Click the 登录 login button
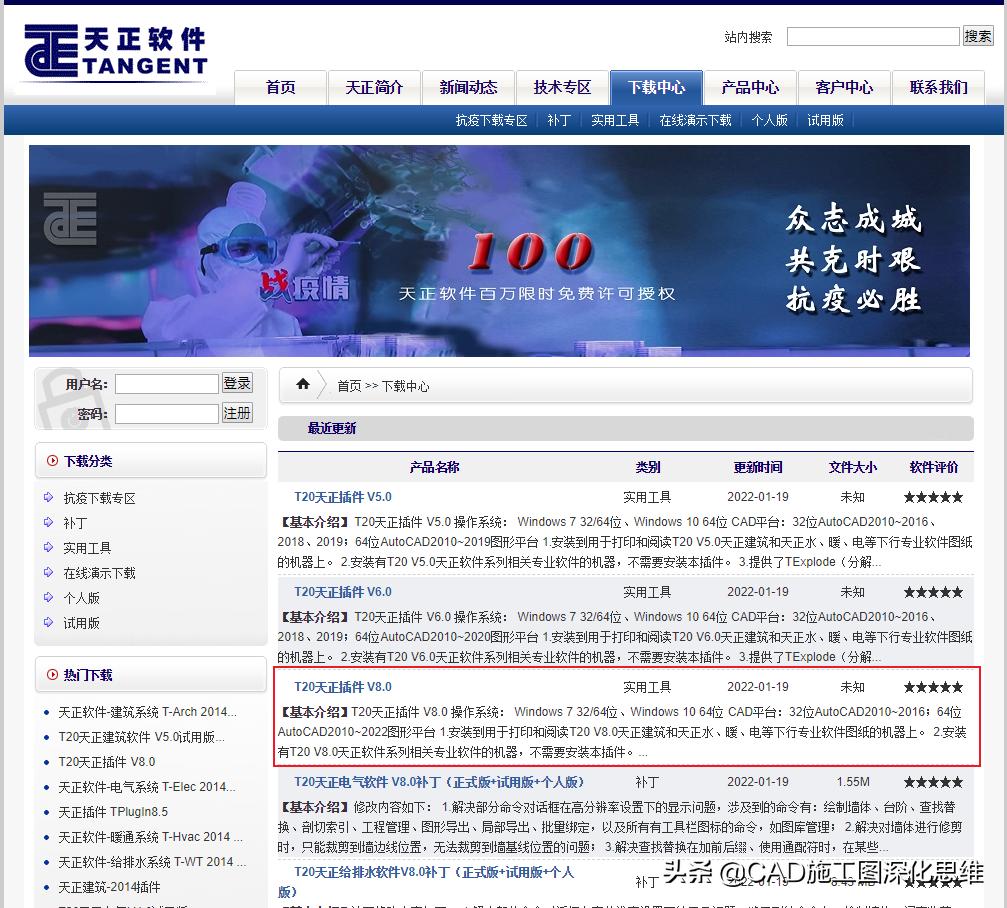This screenshot has width=1007, height=908. coord(237,383)
